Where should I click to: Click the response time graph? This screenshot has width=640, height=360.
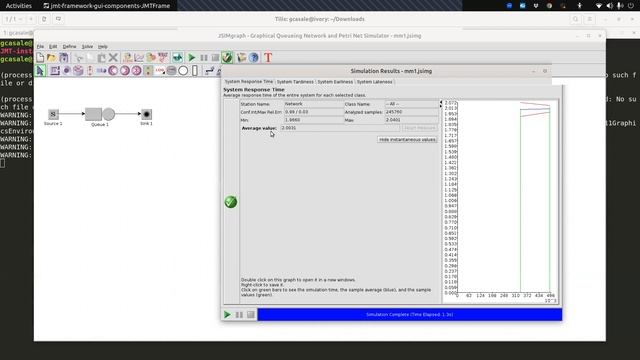500,202
